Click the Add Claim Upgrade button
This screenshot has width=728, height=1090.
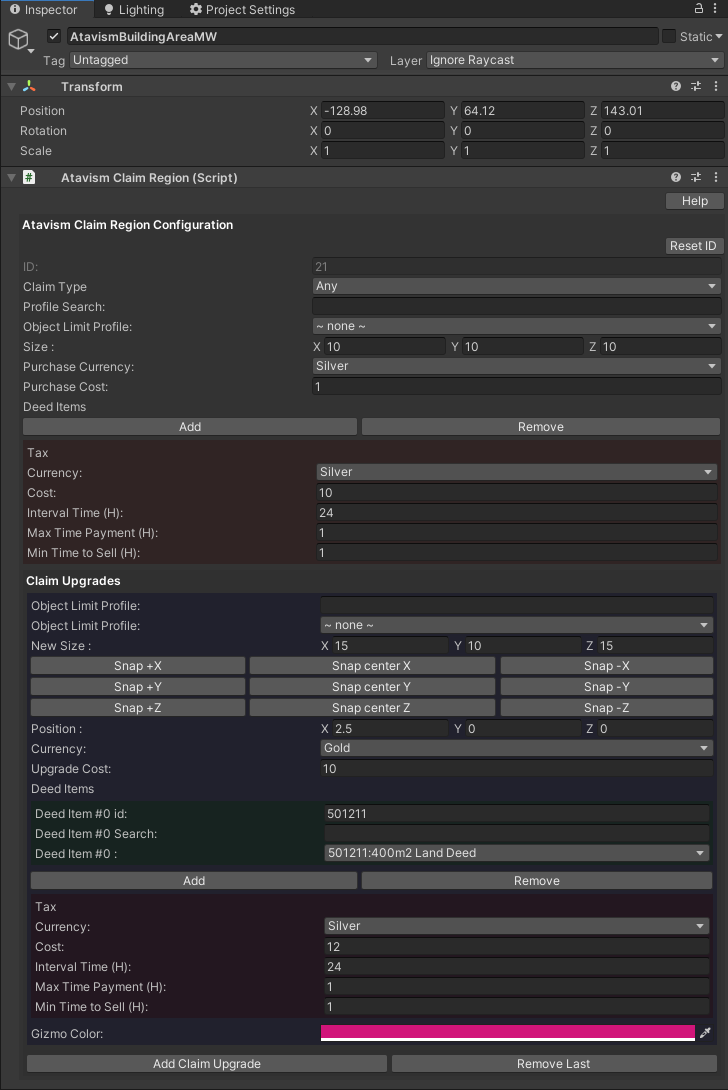tap(207, 1064)
